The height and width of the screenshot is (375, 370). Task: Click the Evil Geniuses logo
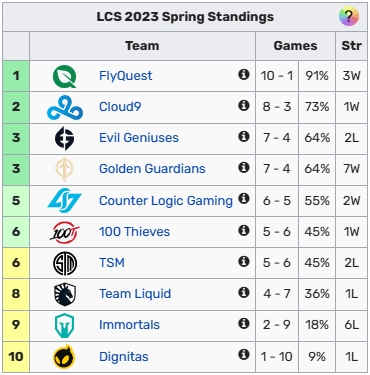[x=65, y=138]
